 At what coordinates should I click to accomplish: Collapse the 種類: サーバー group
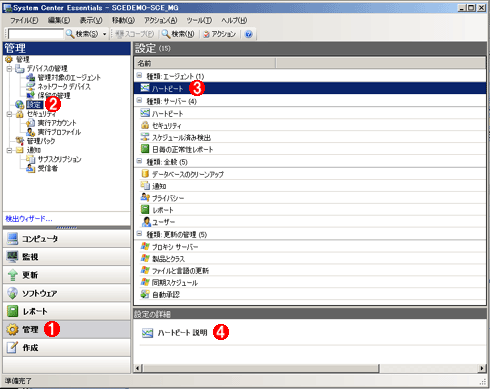click(x=139, y=101)
